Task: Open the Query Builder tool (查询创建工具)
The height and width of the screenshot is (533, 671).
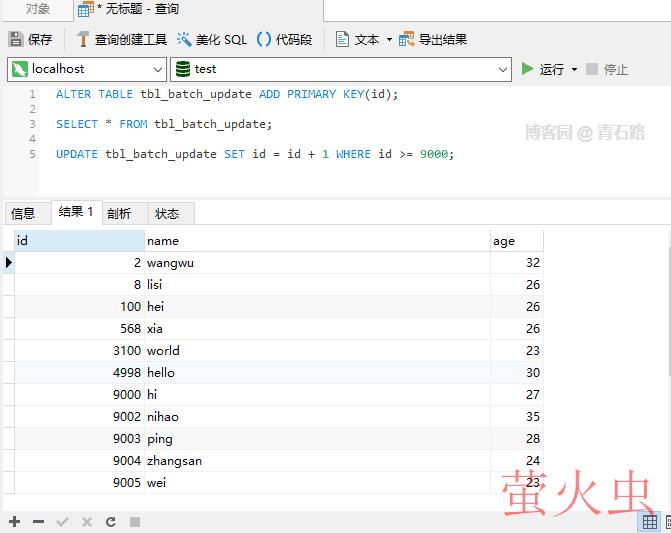Action: [x=121, y=40]
